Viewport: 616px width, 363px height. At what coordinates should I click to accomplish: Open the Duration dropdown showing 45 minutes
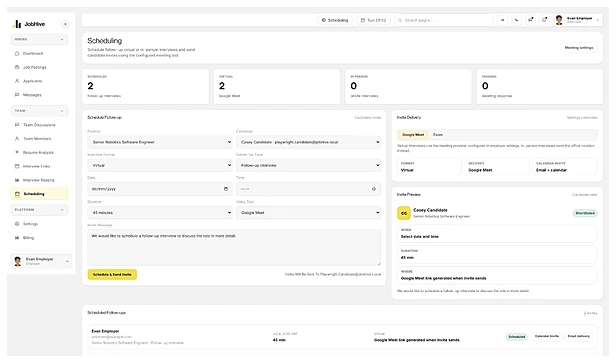click(x=160, y=213)
